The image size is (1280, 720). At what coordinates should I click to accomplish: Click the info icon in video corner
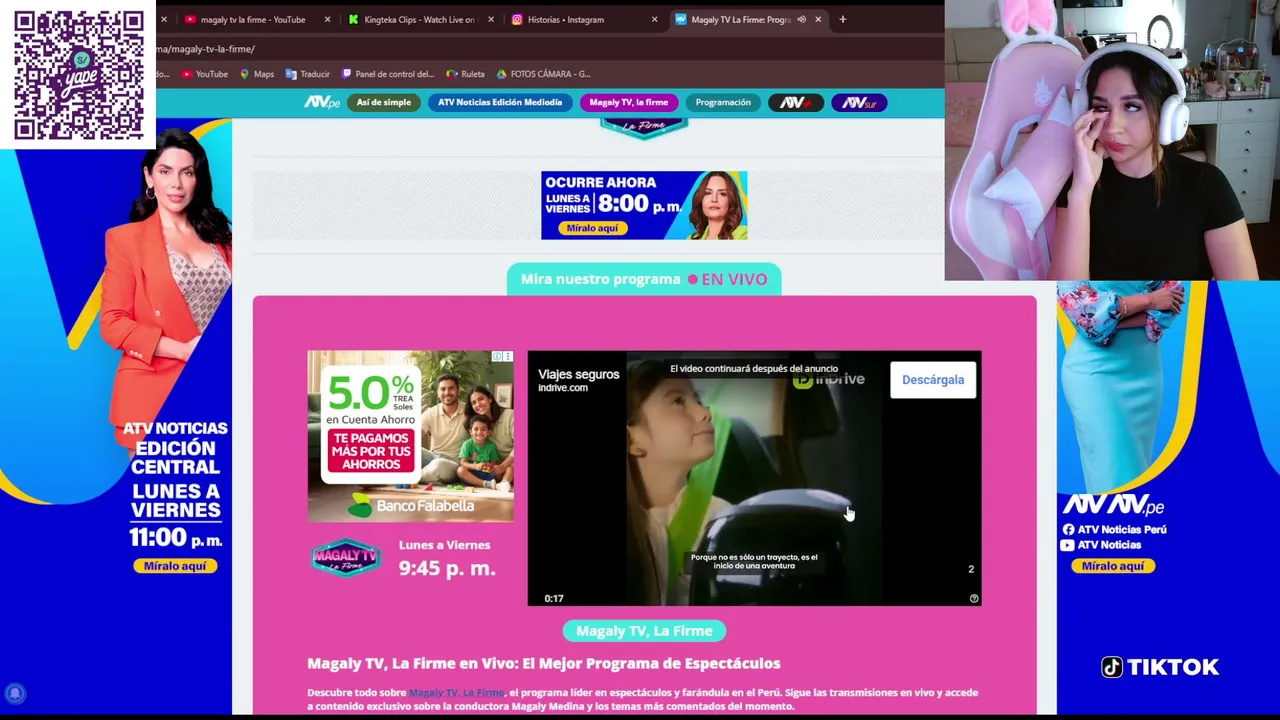974,599
